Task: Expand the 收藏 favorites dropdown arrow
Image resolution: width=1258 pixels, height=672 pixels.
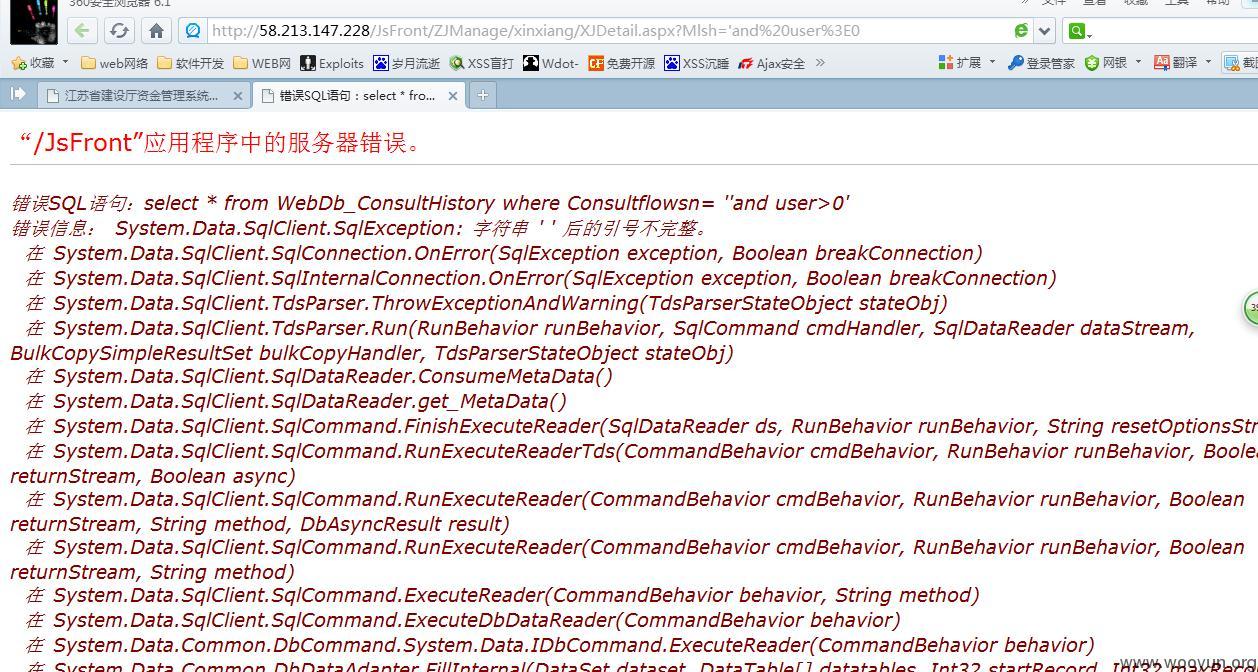Action: coord(66,62)
